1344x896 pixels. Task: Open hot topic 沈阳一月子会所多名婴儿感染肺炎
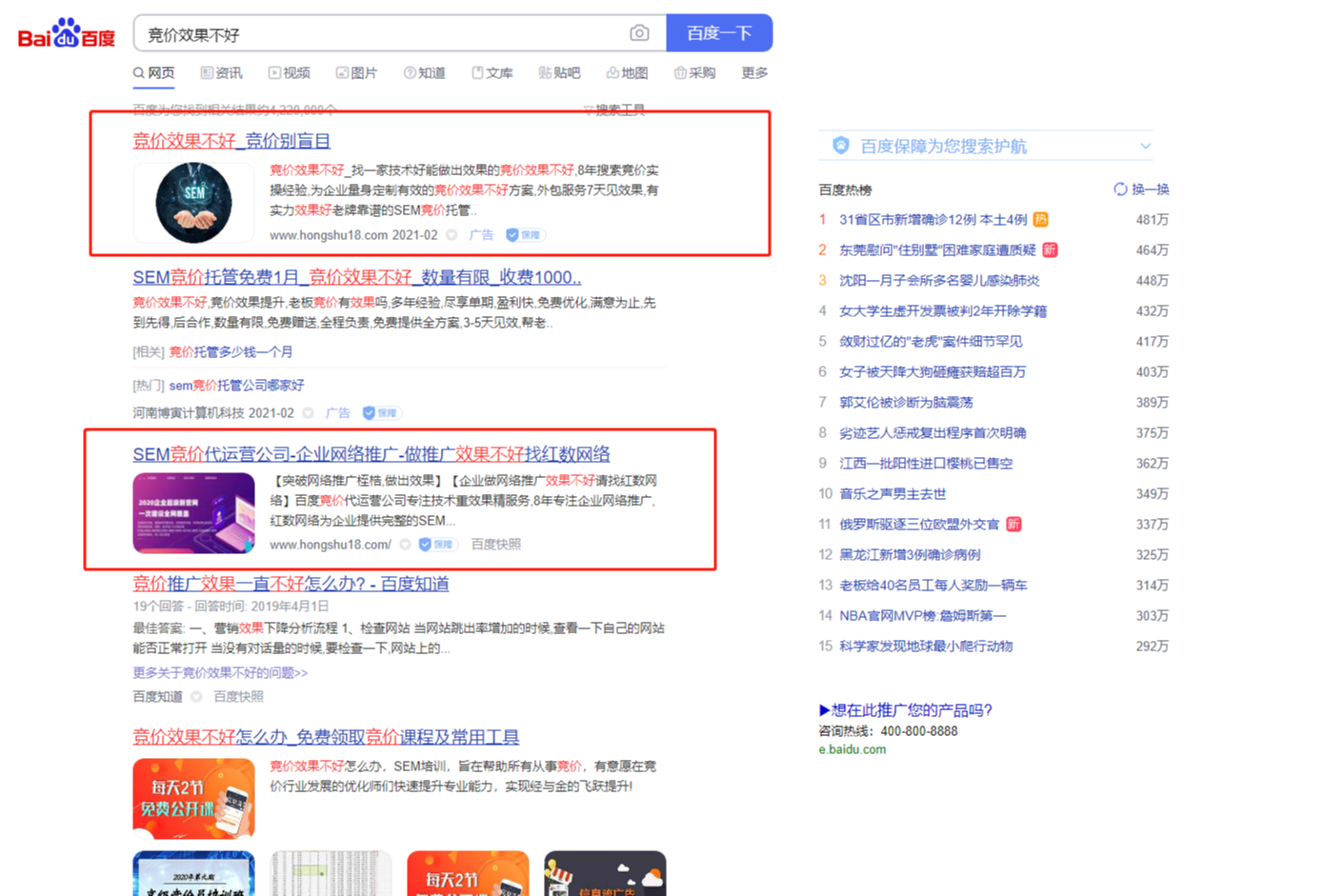pos(939,281)
